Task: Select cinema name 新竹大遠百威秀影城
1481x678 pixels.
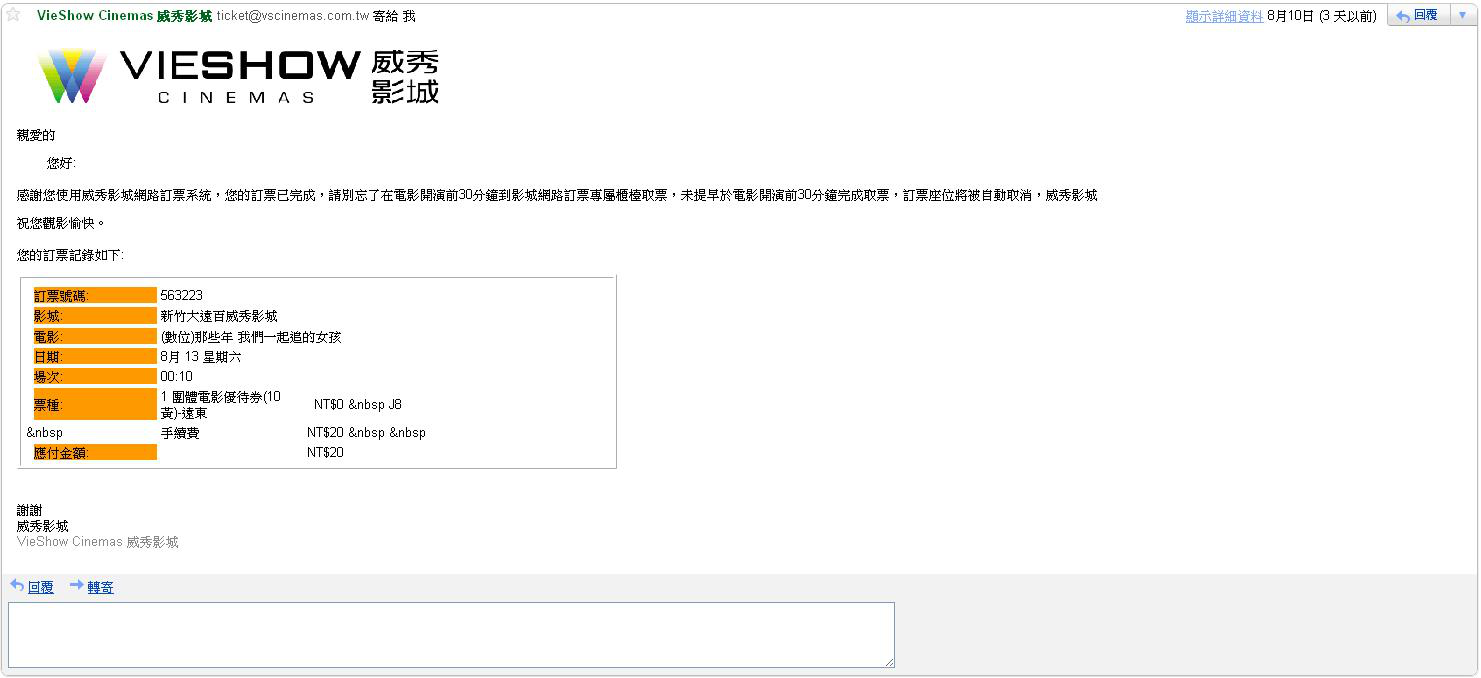Action: point(219,316)
